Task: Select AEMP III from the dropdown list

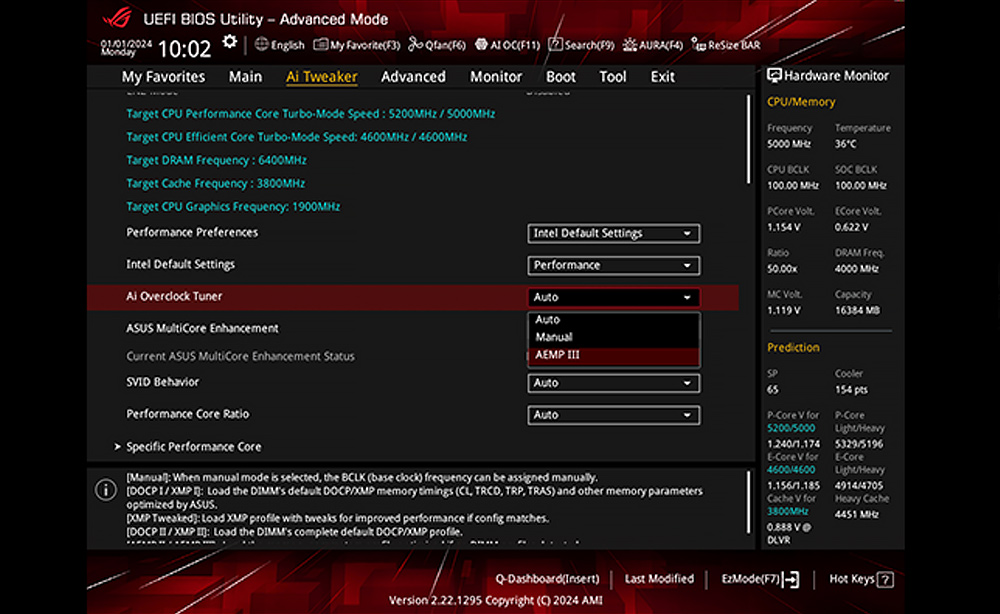Action: 614,355
